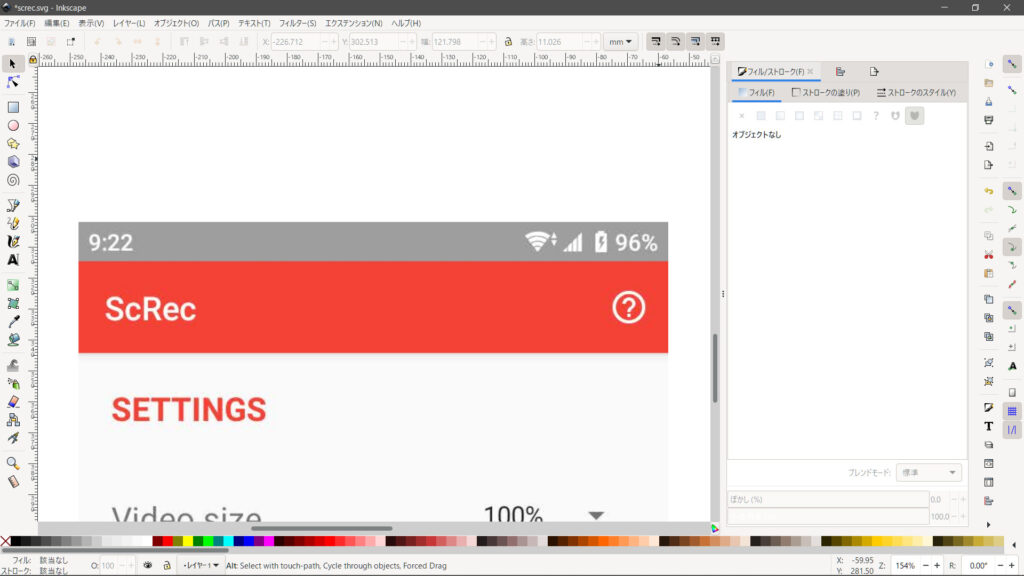Select the Calligraphy tool
This screenshot has width=1024, height=576.
coord(12,242)
